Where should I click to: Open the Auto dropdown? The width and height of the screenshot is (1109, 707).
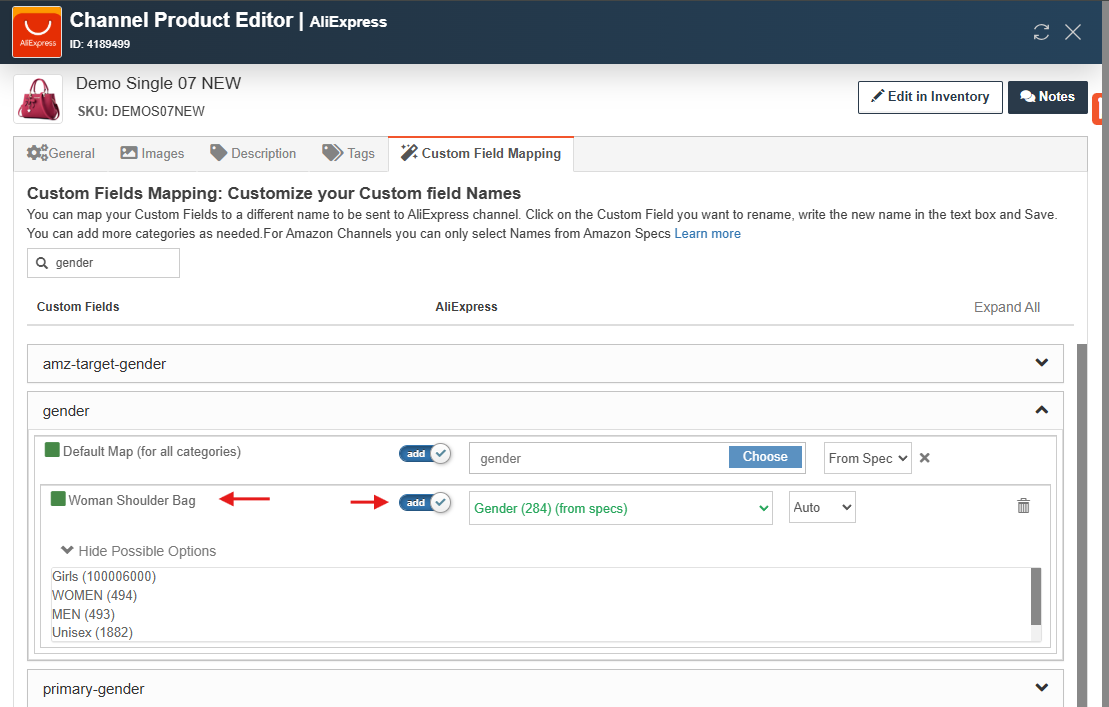[x=822, y=507]
